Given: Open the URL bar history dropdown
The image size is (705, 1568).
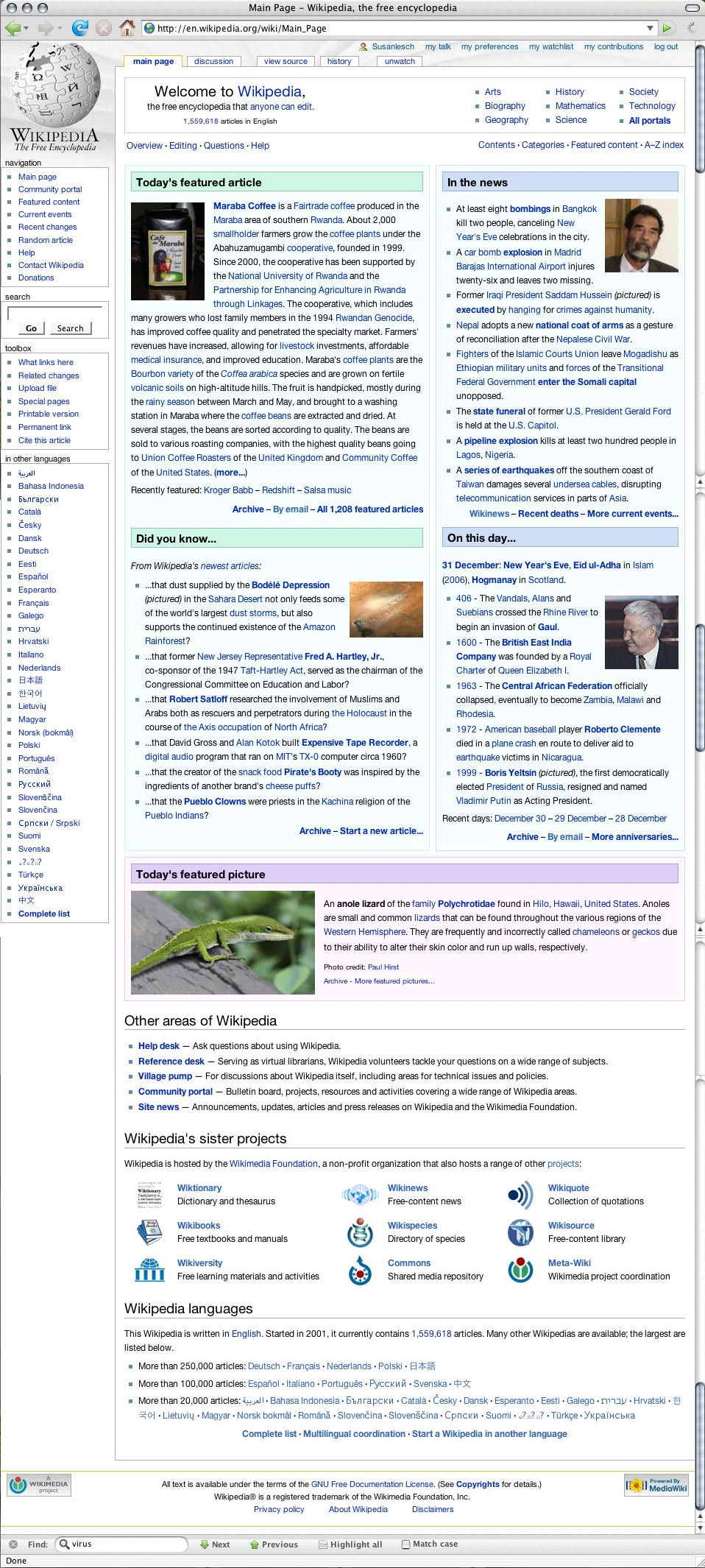Looking at the screenshot, I should click(650, 28).
